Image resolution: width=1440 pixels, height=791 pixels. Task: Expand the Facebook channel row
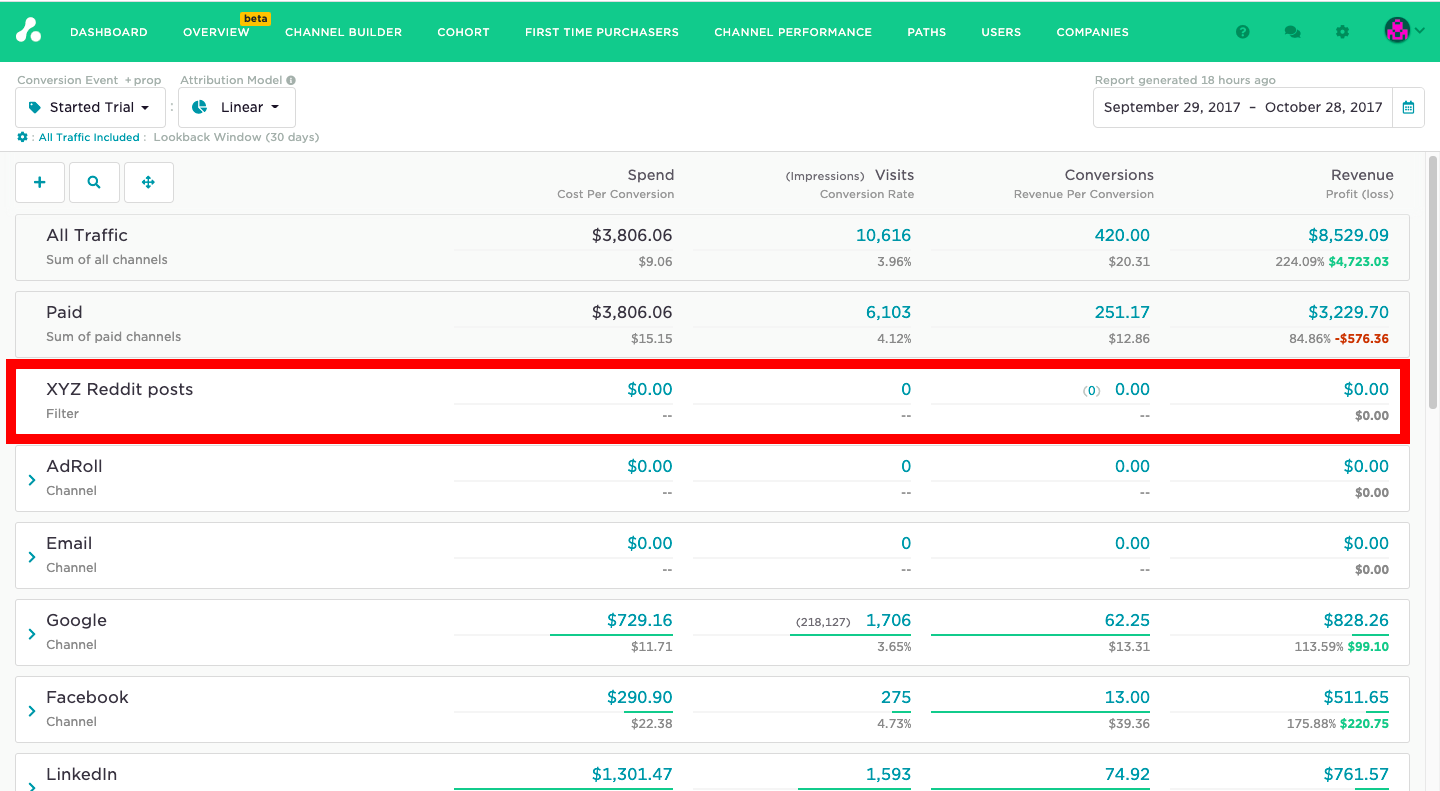pyautogui.click(x=32, y=711)
